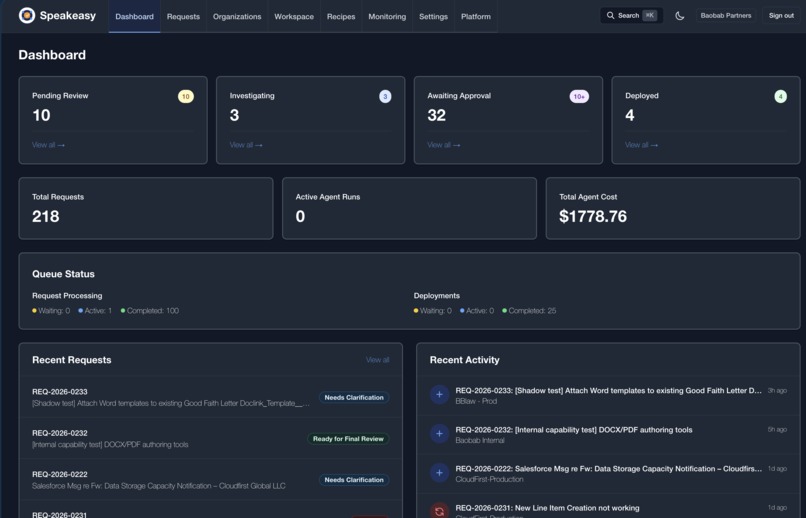Viewport: 806px width, 518px height.
Task: Open REQ-2026-0222 in Recent Requests
Action: pyautogui.click(x=210, y=479)
